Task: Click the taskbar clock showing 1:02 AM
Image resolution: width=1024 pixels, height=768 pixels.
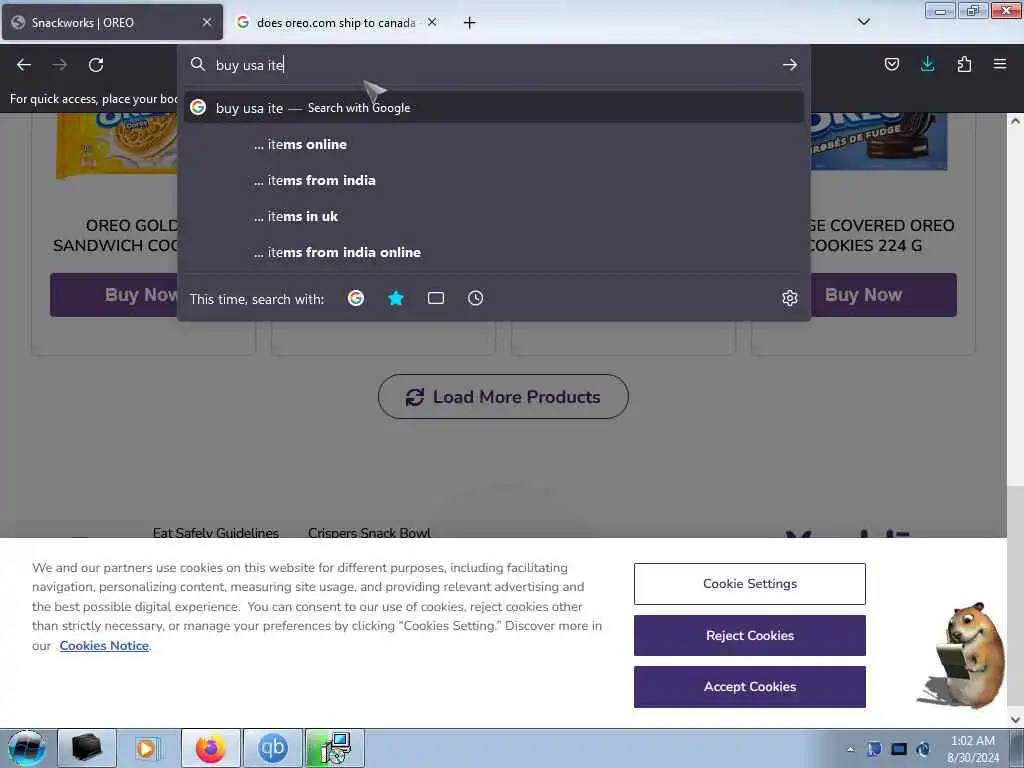Action: coord(973,749)
